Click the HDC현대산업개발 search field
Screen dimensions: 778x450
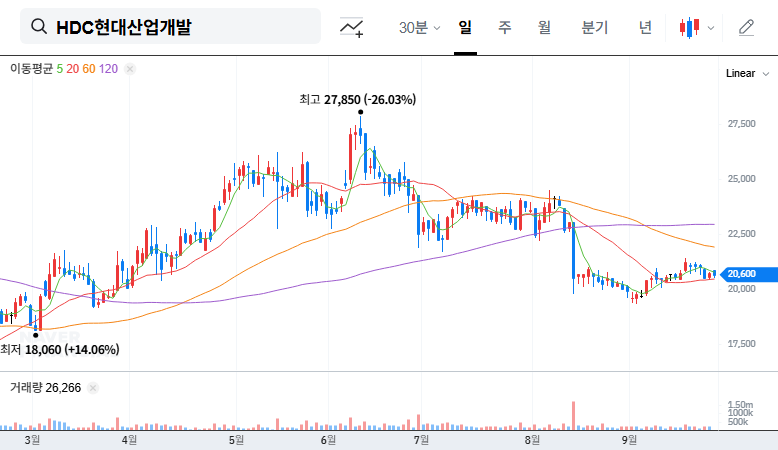[x=170, y=26]
